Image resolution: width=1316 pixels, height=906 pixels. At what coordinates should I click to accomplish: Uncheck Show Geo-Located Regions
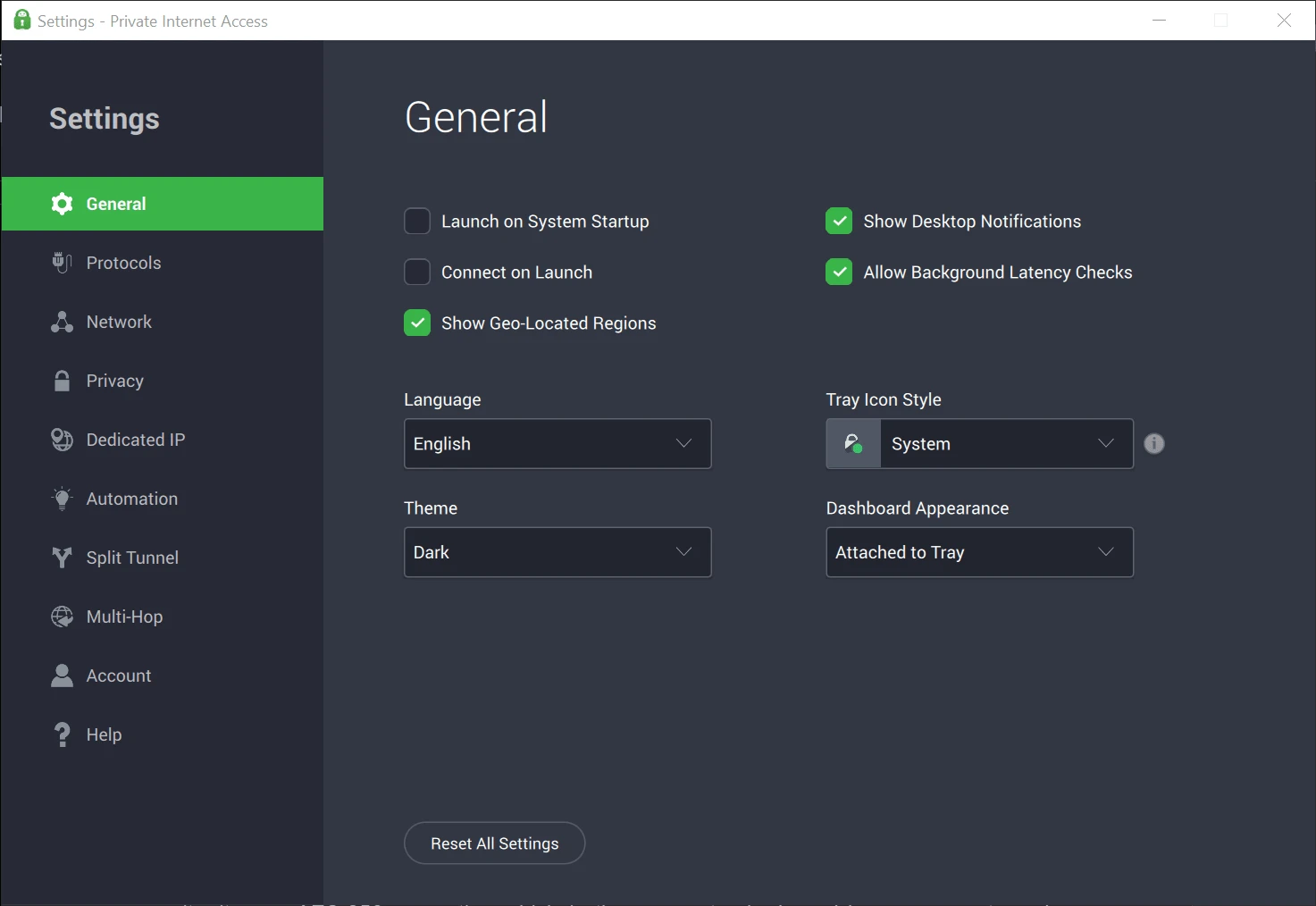tap(417, 323)
